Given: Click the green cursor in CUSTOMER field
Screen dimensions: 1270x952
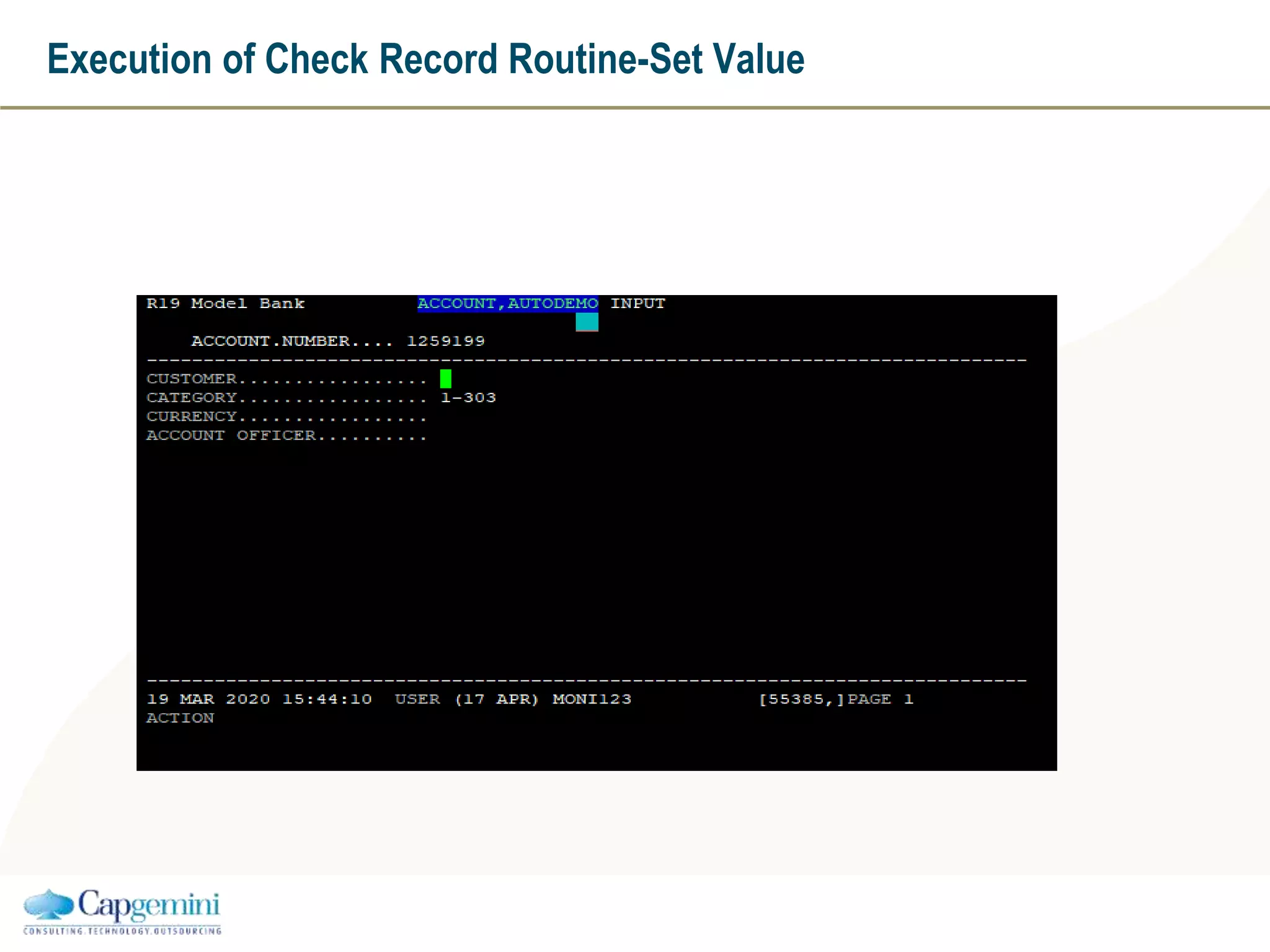Looking at the screenshot, I should [x=446, y=379].
